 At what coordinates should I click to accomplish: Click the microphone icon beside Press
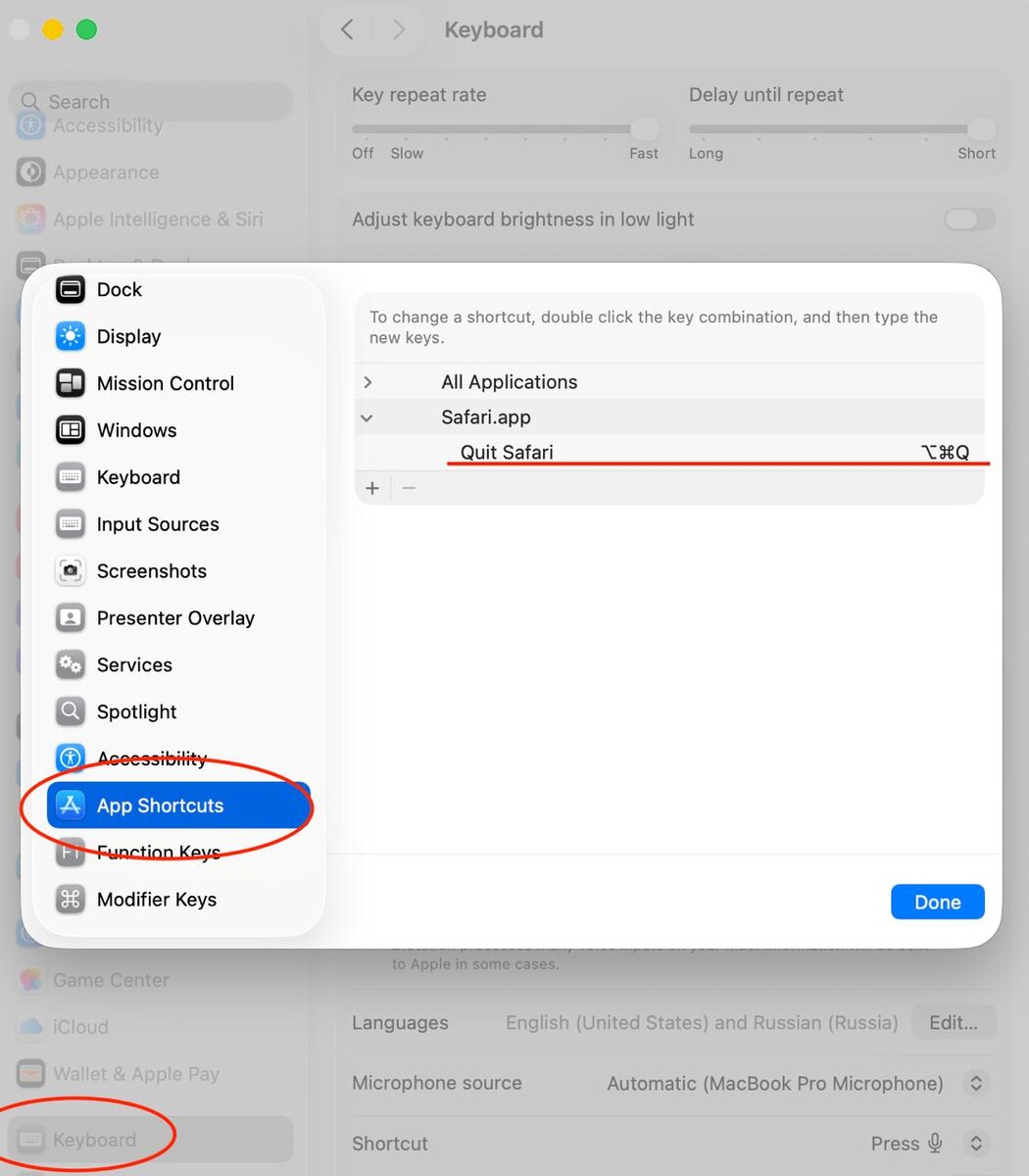pos(936,1144)
